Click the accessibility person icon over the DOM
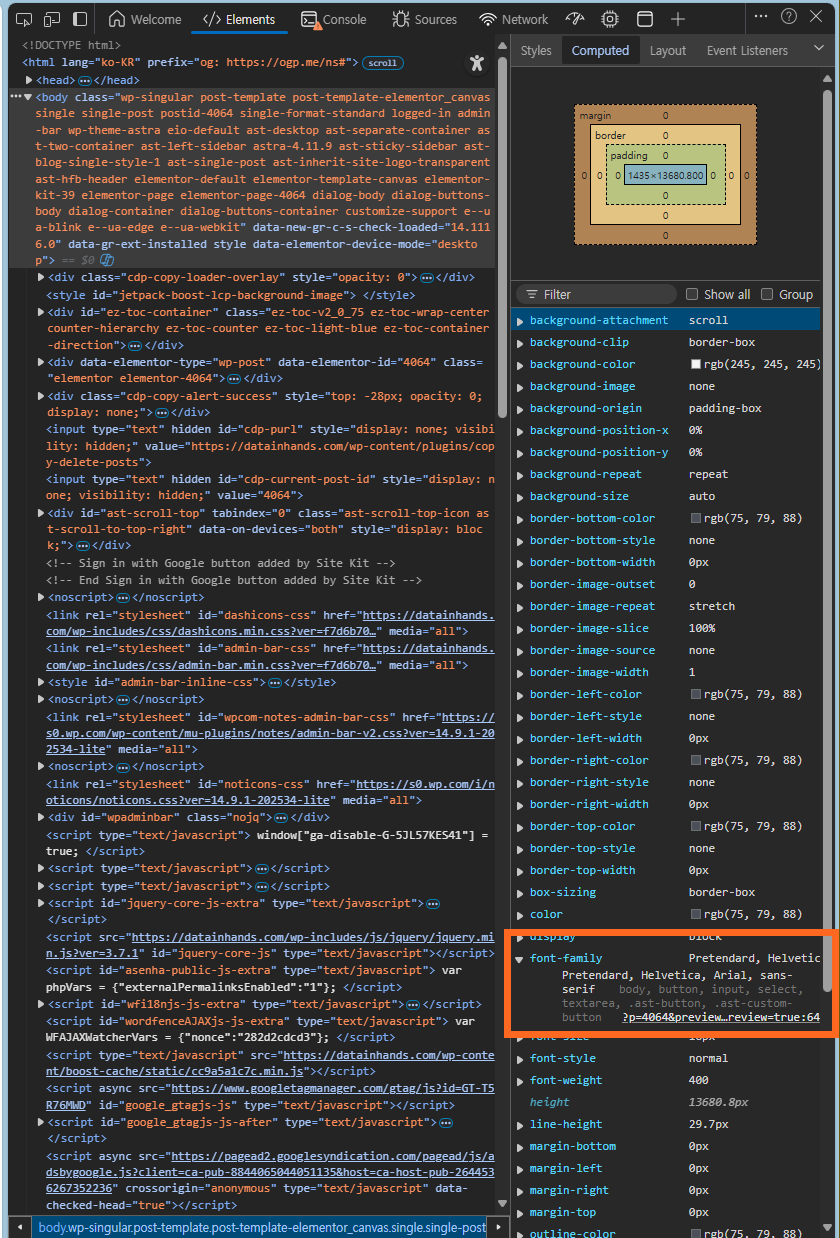 (477, 62)
